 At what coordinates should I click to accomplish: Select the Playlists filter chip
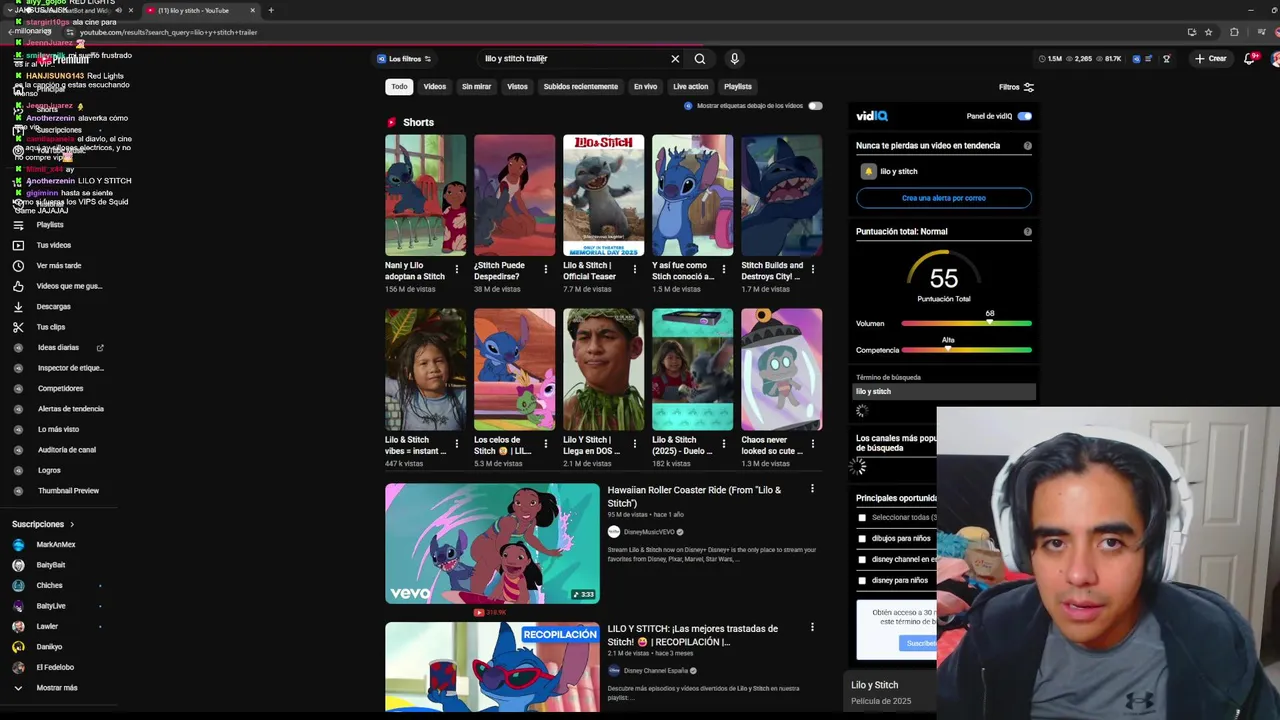(738, 87)
